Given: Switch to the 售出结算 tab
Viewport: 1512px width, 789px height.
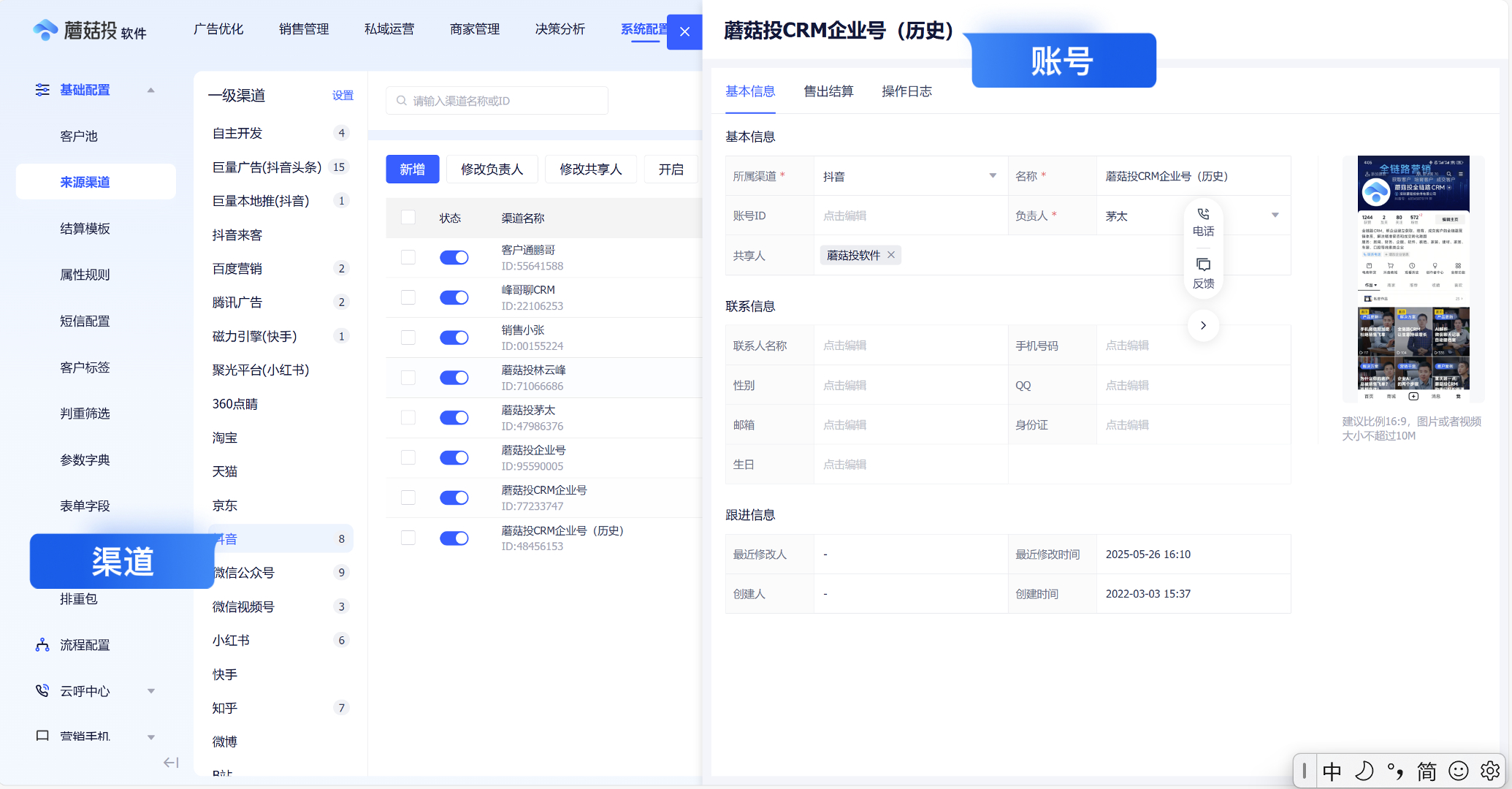Looking at the screenshot, I should pos(828,91).
